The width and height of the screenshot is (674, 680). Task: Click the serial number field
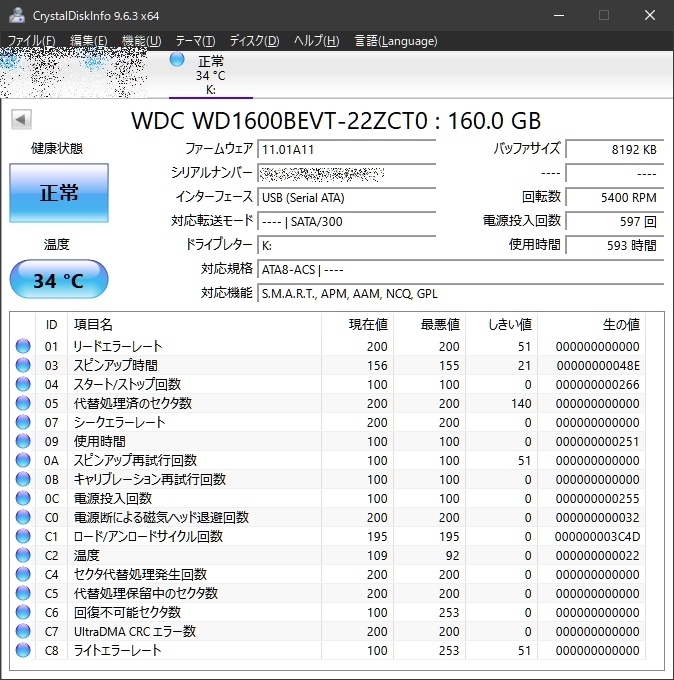pyautogui.click(x=347, y=173)
